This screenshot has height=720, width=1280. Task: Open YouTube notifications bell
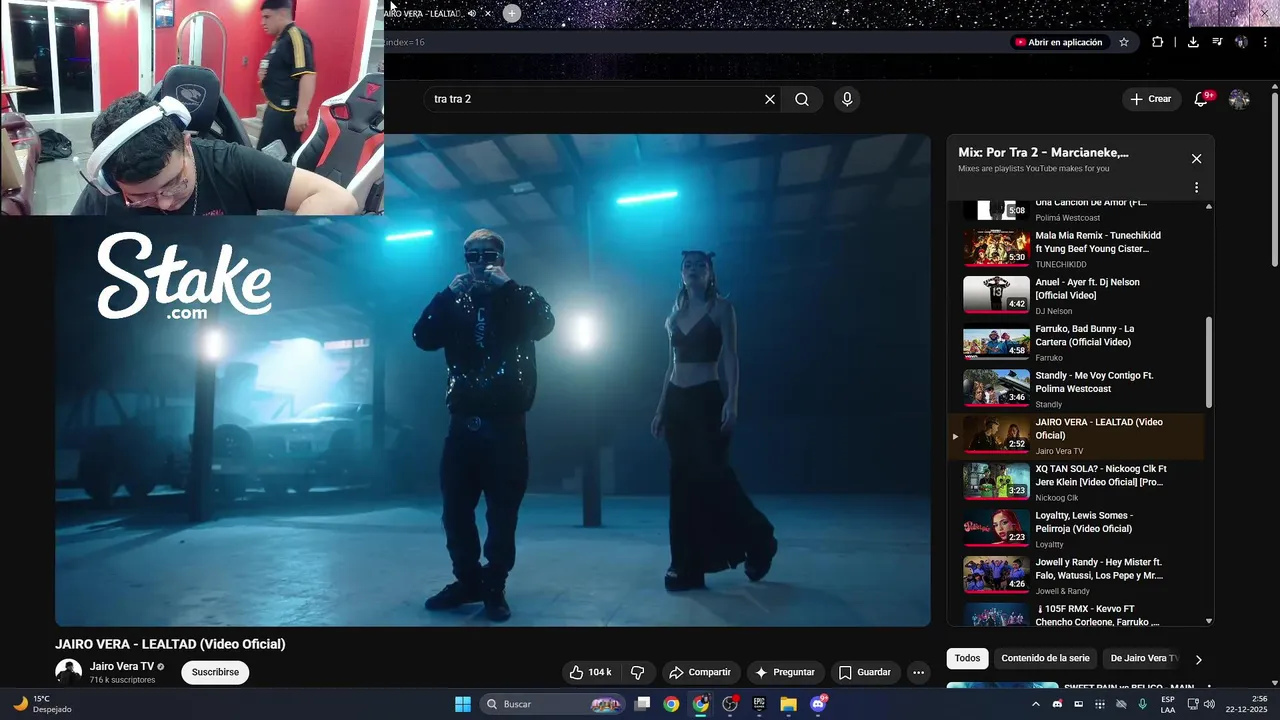coord(1202,99)
